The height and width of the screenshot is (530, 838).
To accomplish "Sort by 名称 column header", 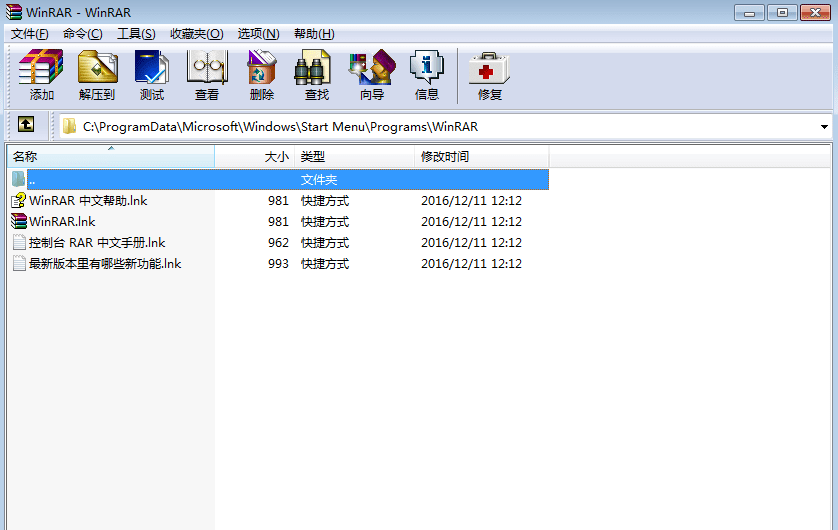I will (x=111, y=156).
